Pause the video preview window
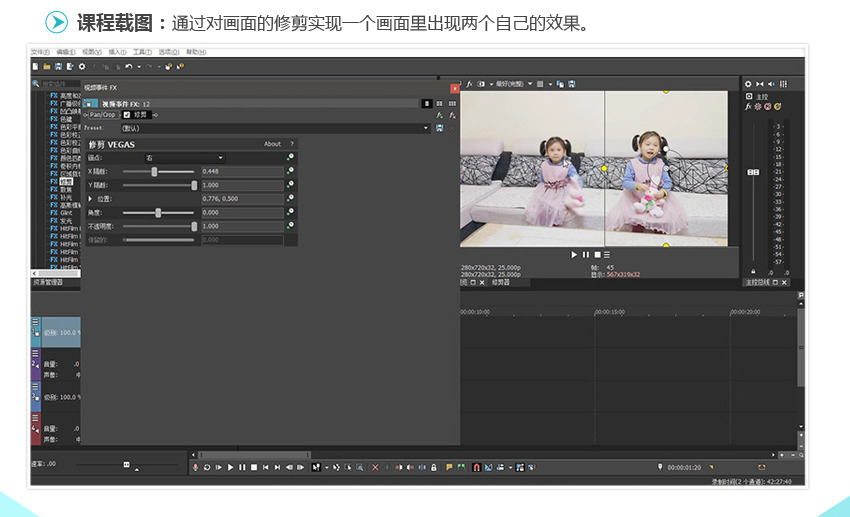The image size is (850, 517). (585, 255)
